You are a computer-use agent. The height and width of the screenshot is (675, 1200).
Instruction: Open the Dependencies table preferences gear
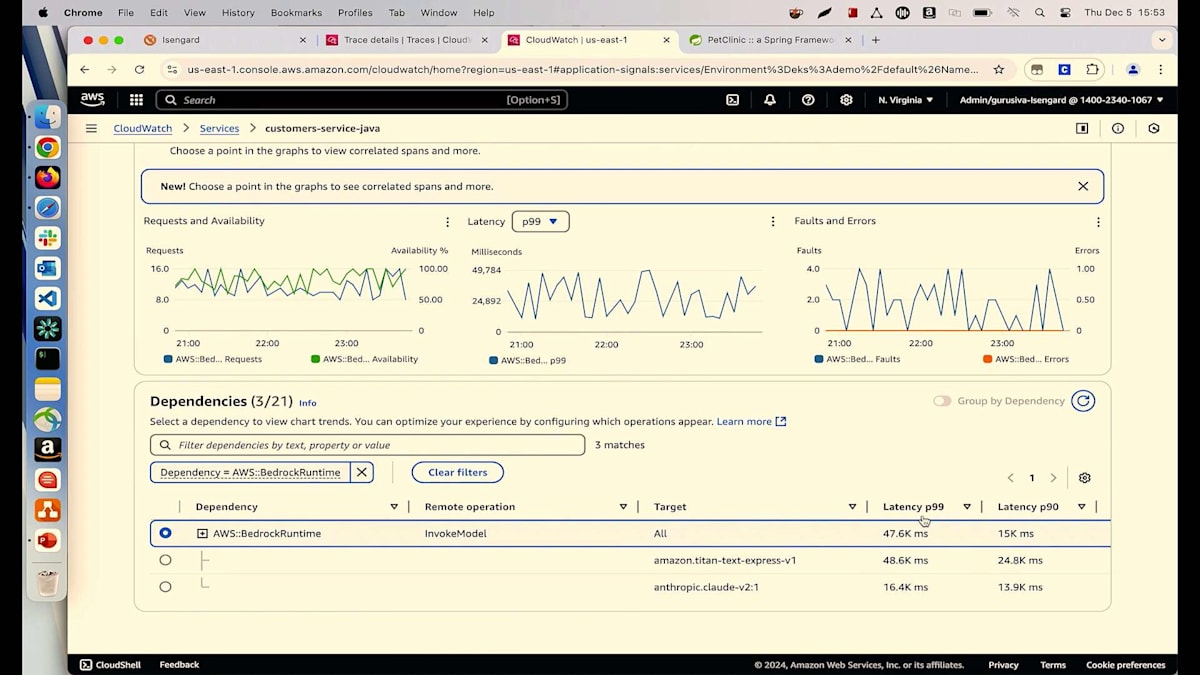click(1085, 478)
